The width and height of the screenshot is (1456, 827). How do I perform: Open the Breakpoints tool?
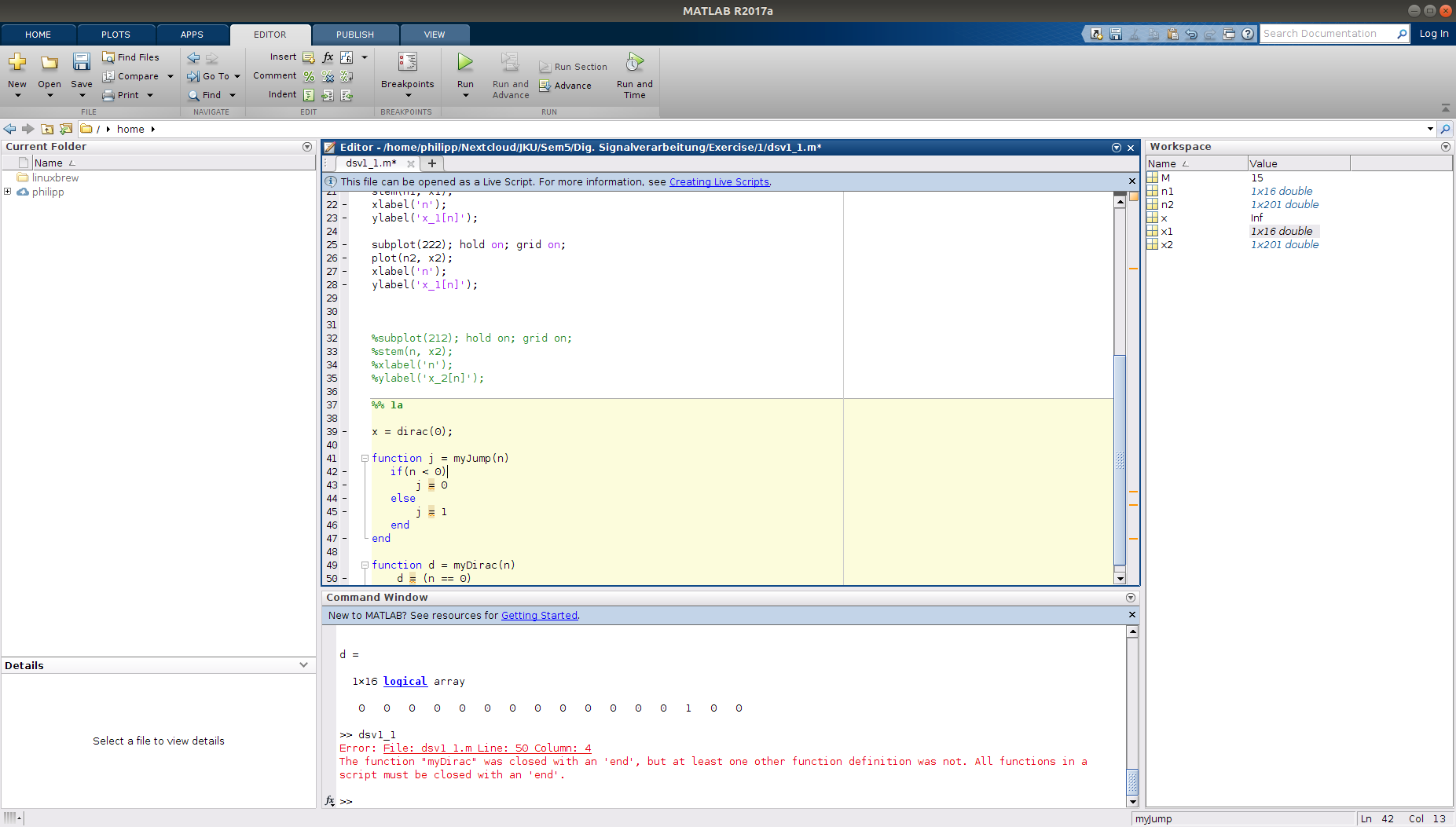click(407, 63)
